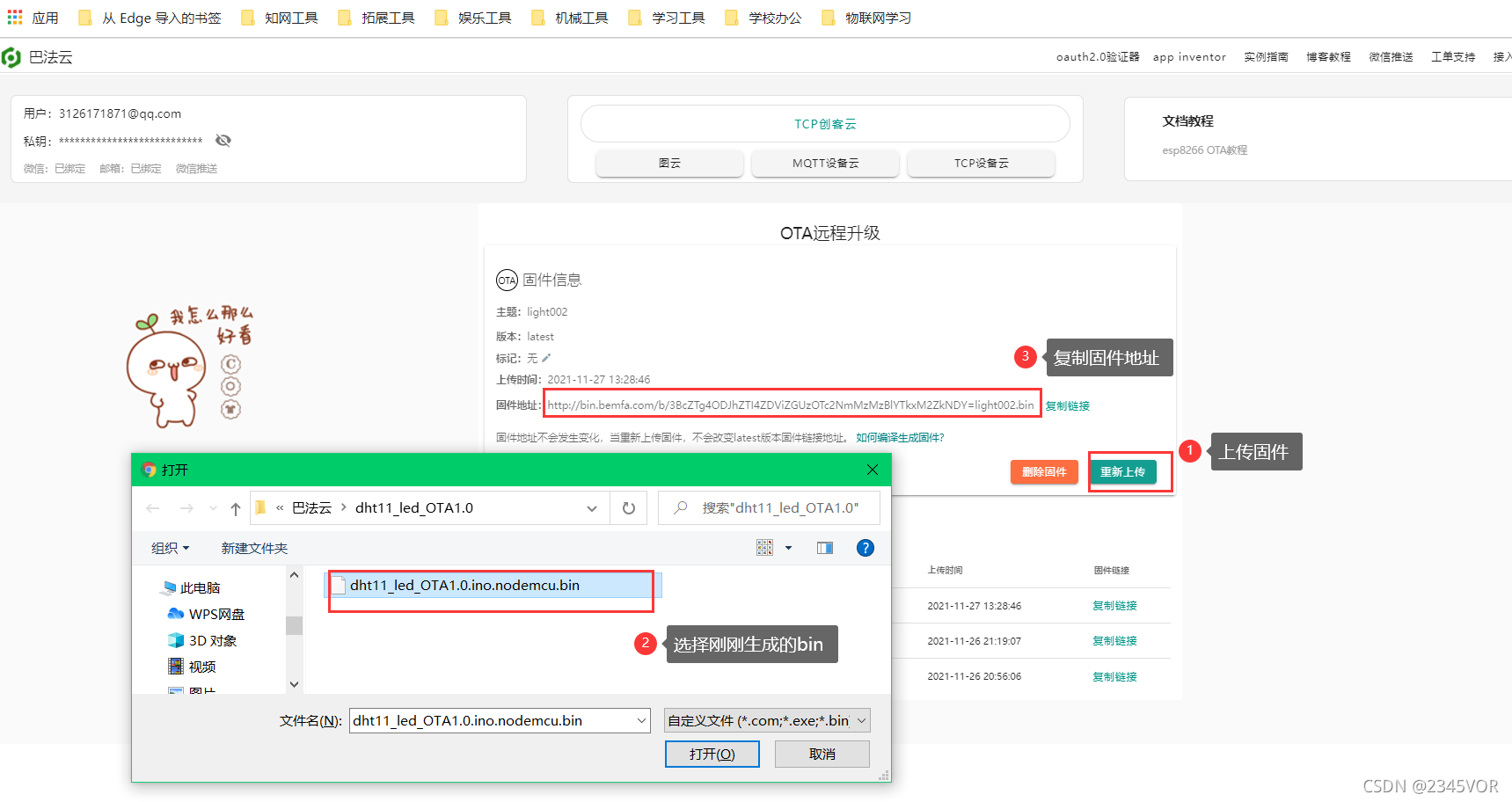
Task: Click the 巴法云 logo icon
Action: [x=11, y=57]
